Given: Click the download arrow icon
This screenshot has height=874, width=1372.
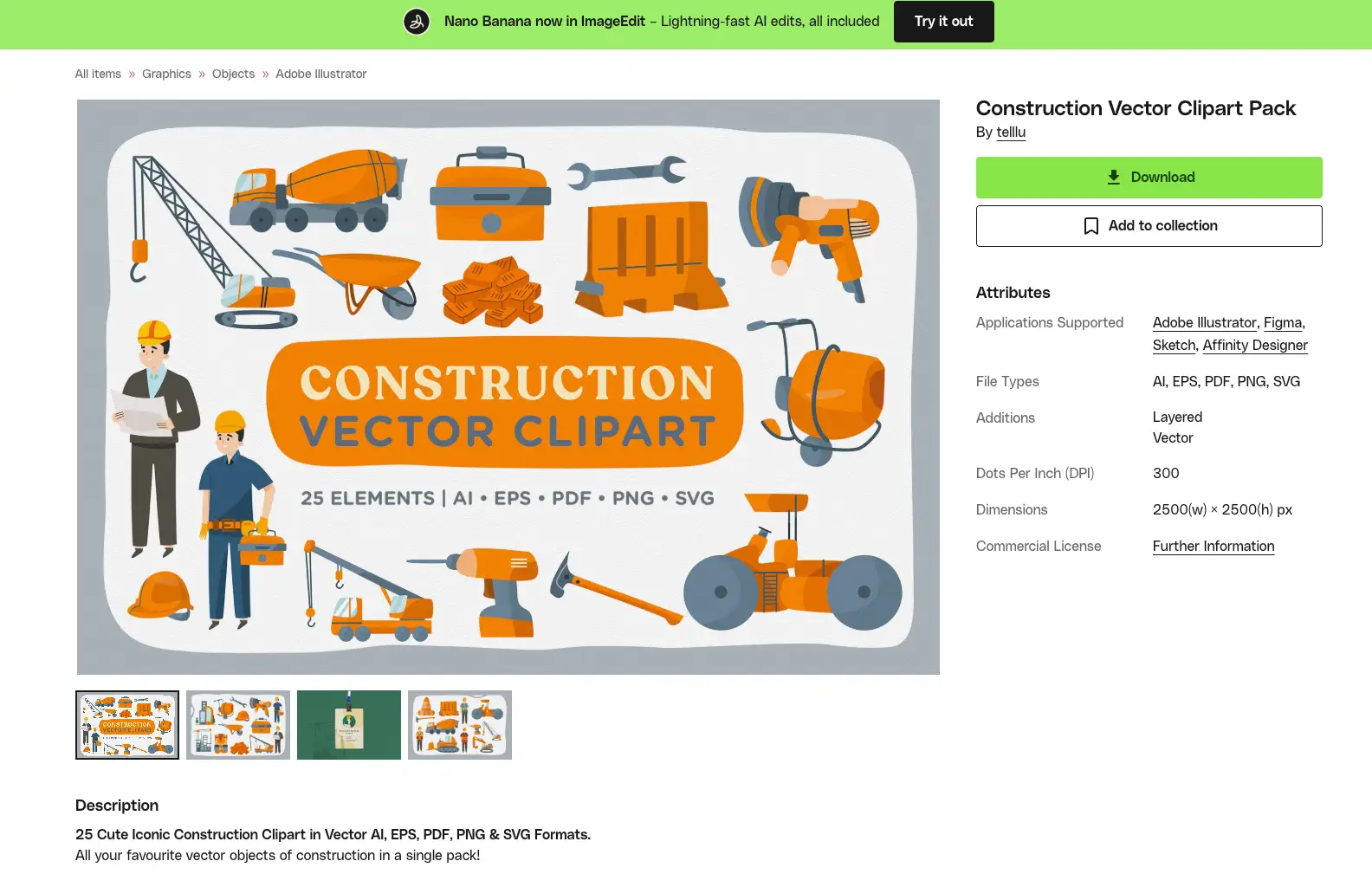Looking at the screenshot, I should [1114, 177].
